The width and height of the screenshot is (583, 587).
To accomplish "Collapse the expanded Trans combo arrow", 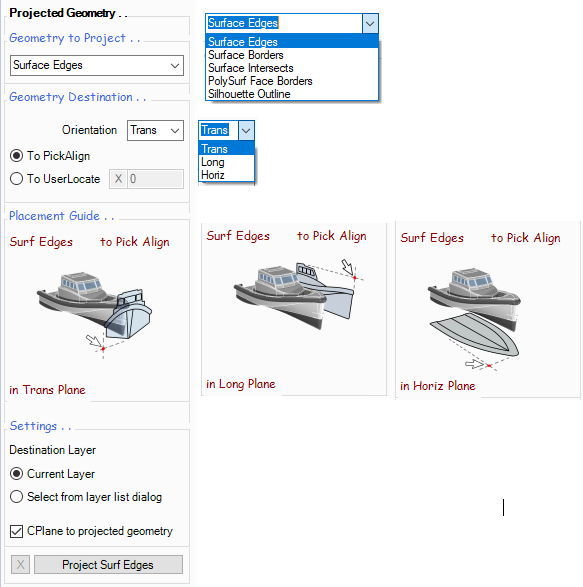I will [246, 130].
